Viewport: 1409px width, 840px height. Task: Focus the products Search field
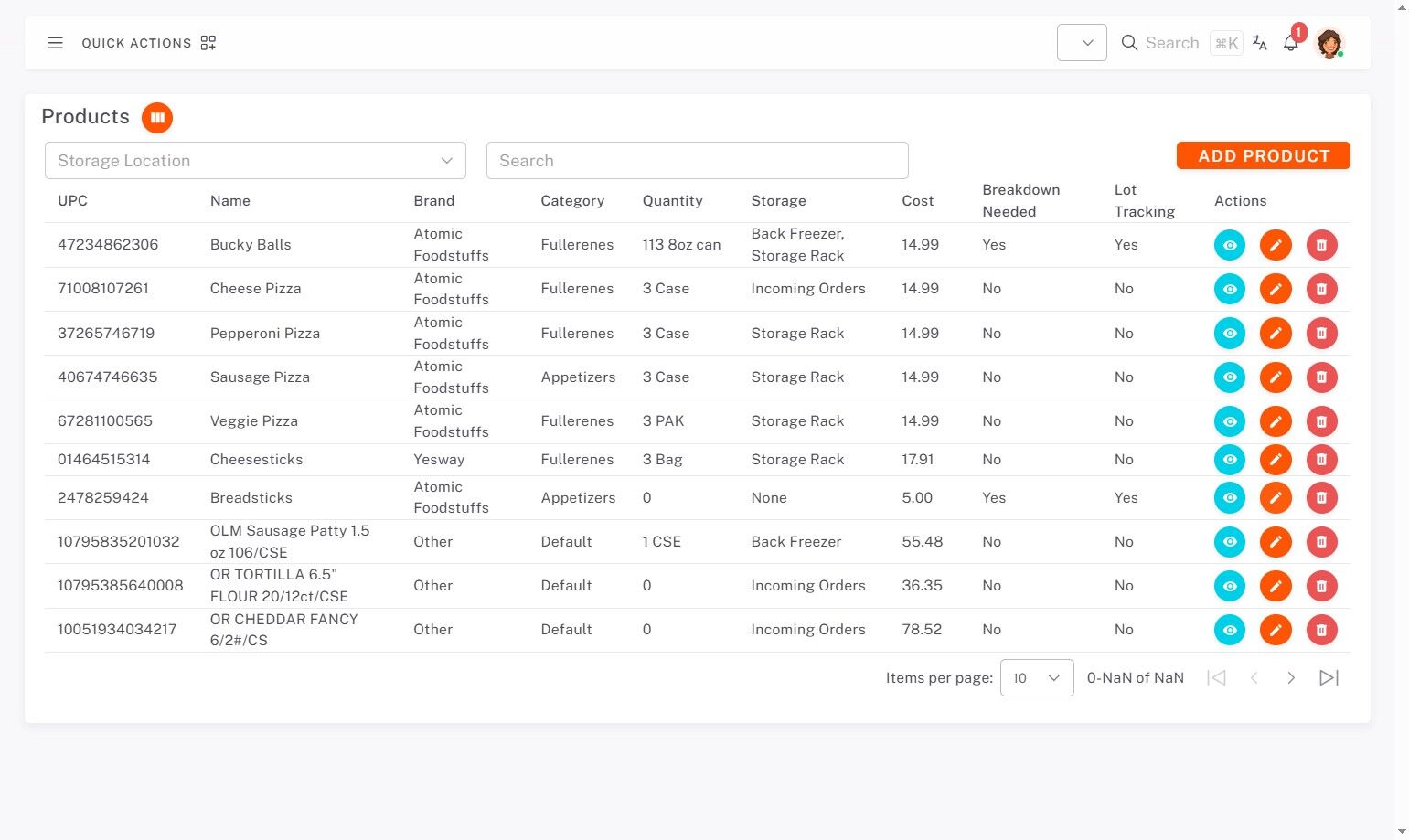698,161
